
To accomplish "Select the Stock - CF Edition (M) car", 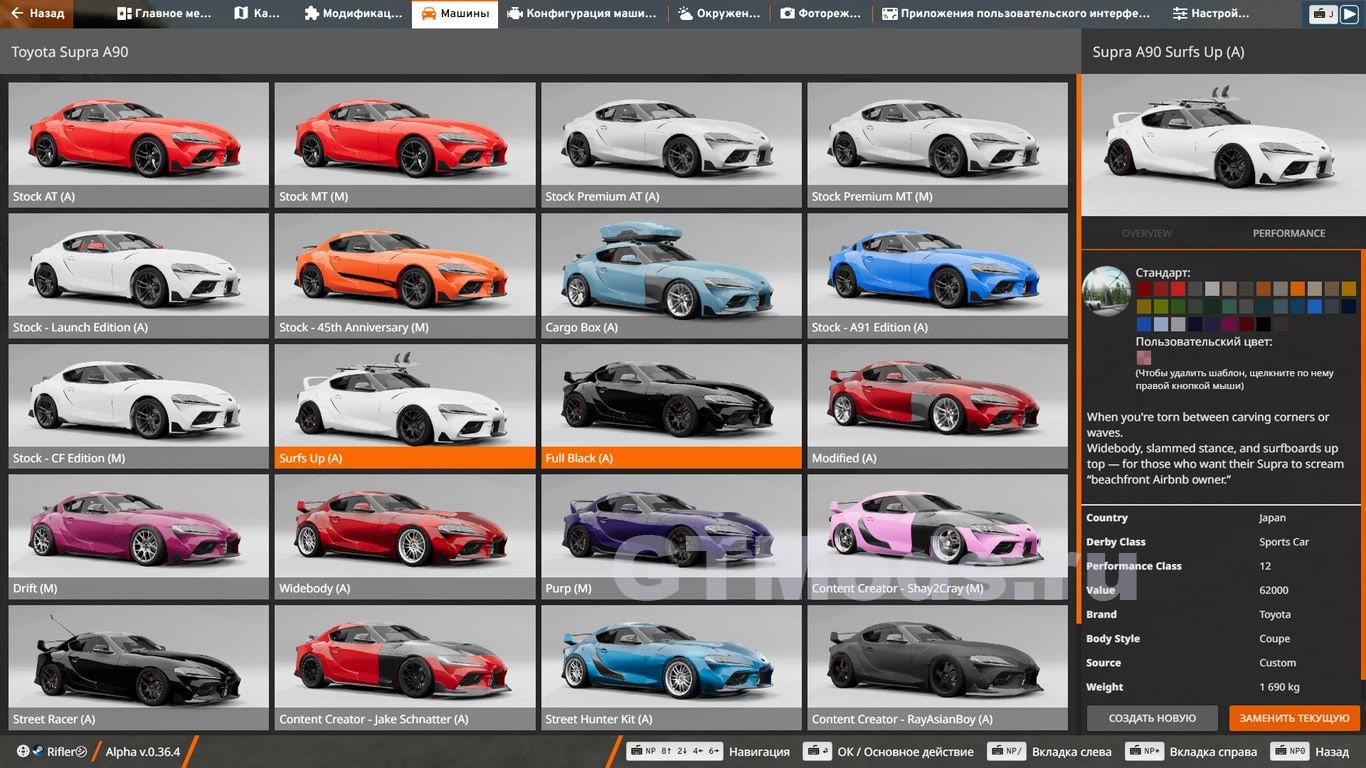I will [x=139, y=406].
